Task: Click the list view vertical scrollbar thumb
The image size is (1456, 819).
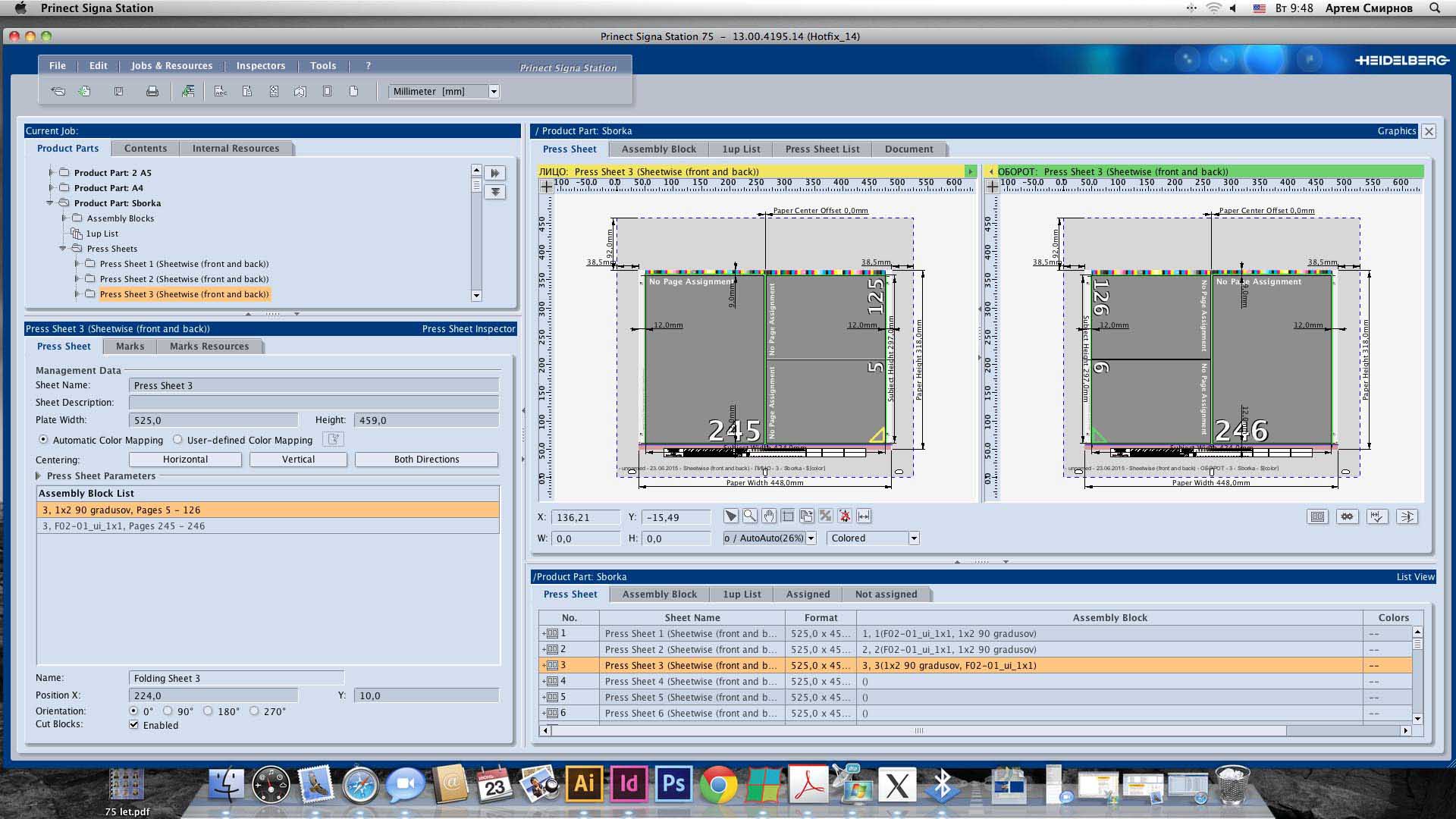Action: pos(1417,644)
